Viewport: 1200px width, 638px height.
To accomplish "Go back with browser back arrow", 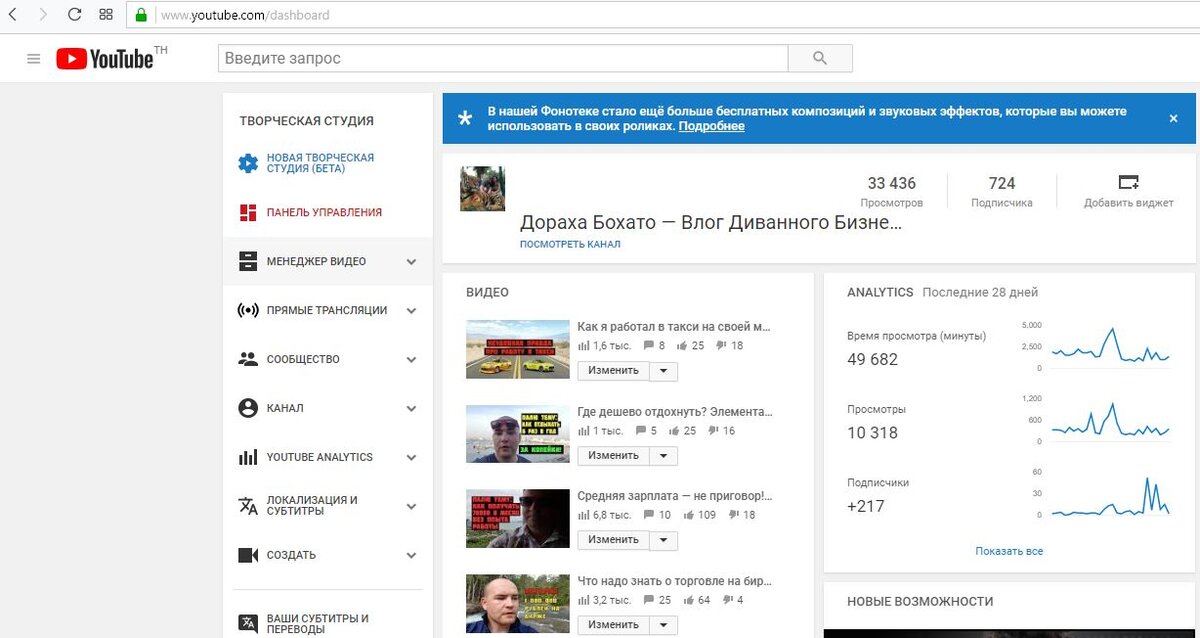I will coord(13,15).
